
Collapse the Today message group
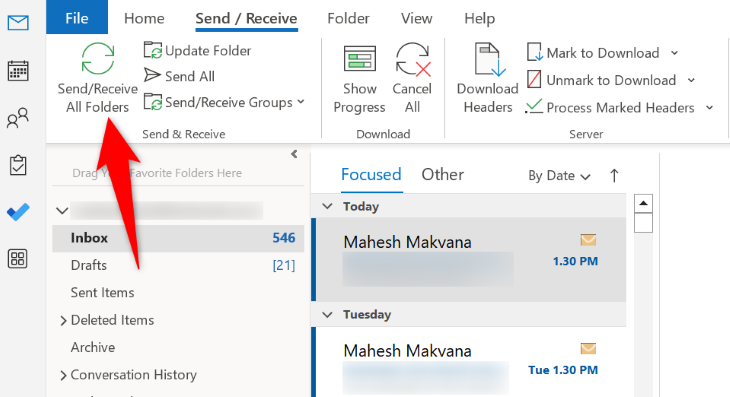click(x=328, y=206)
